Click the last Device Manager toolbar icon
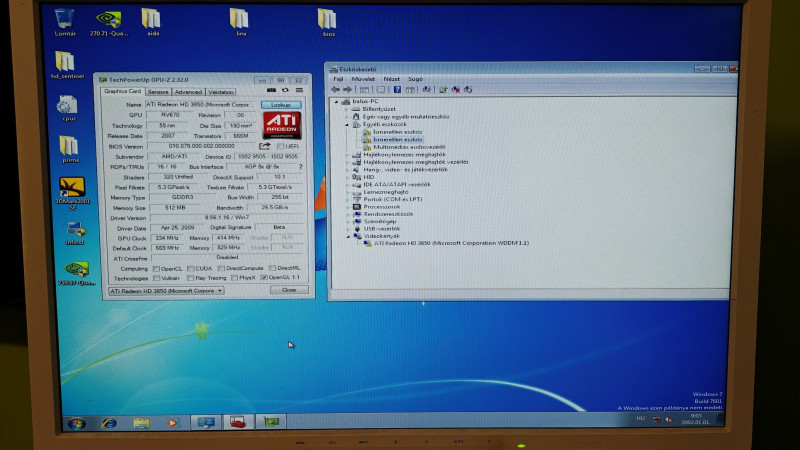This screenshot has height=450, width=800. coord(468,90)
